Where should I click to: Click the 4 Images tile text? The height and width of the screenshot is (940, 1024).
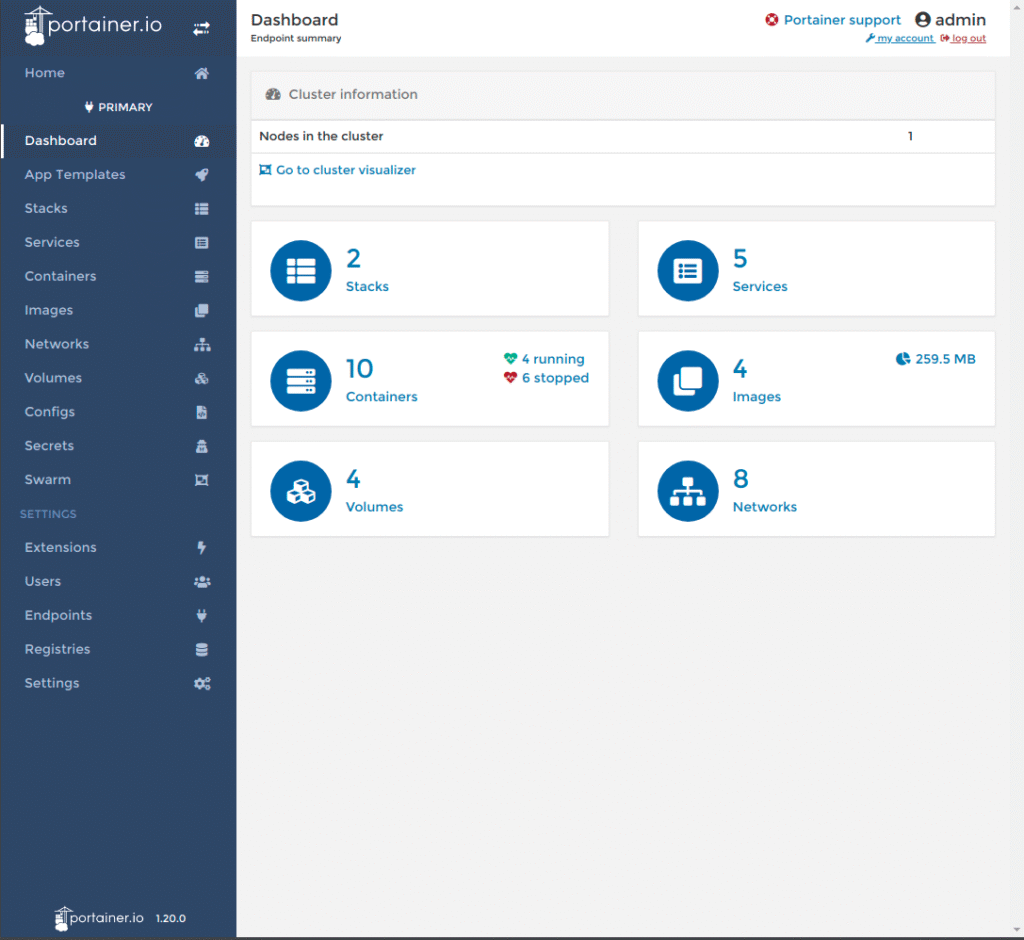click(x=756, y=381)
